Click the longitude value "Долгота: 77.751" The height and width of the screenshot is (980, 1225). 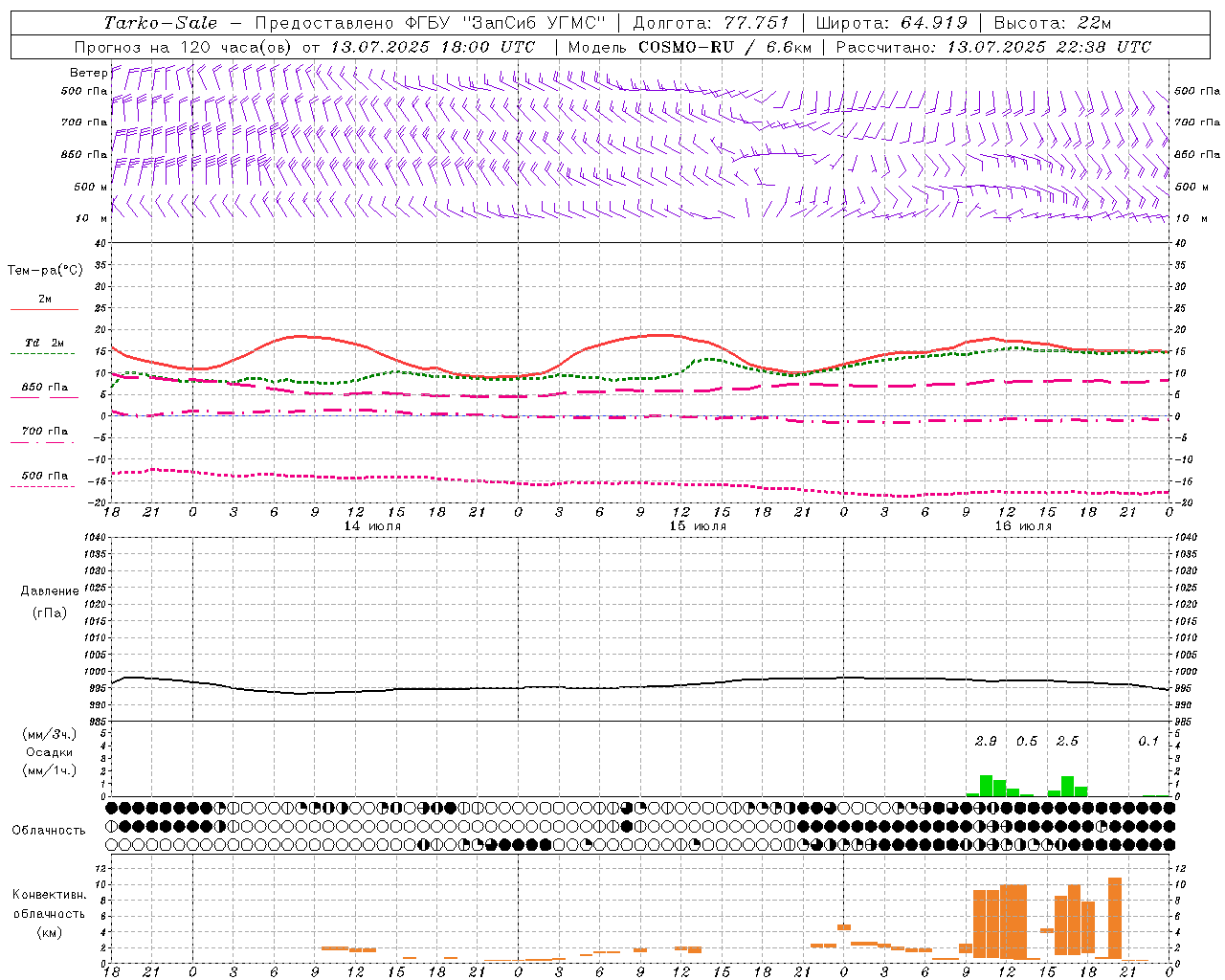tap(711, 23)
